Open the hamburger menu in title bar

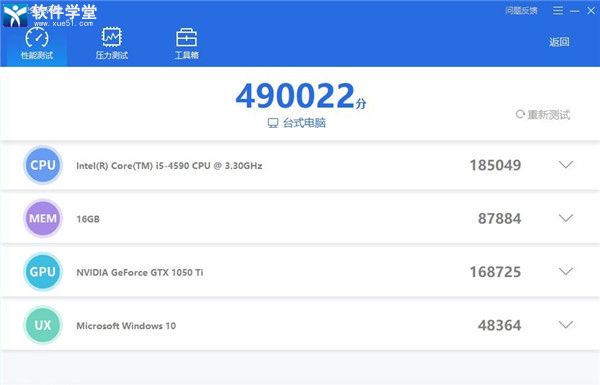[x=558, y=11]
